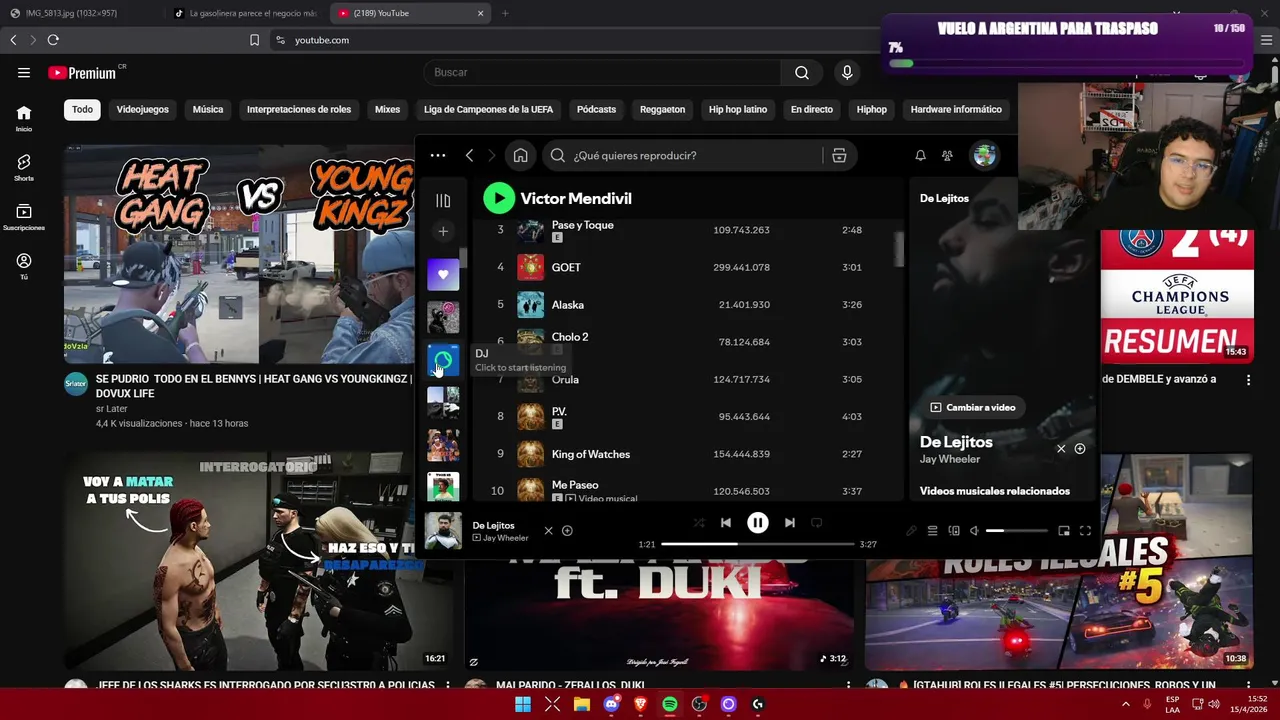
Task: Click the Spotify track list scrollbar
Action: click(898, 250)
